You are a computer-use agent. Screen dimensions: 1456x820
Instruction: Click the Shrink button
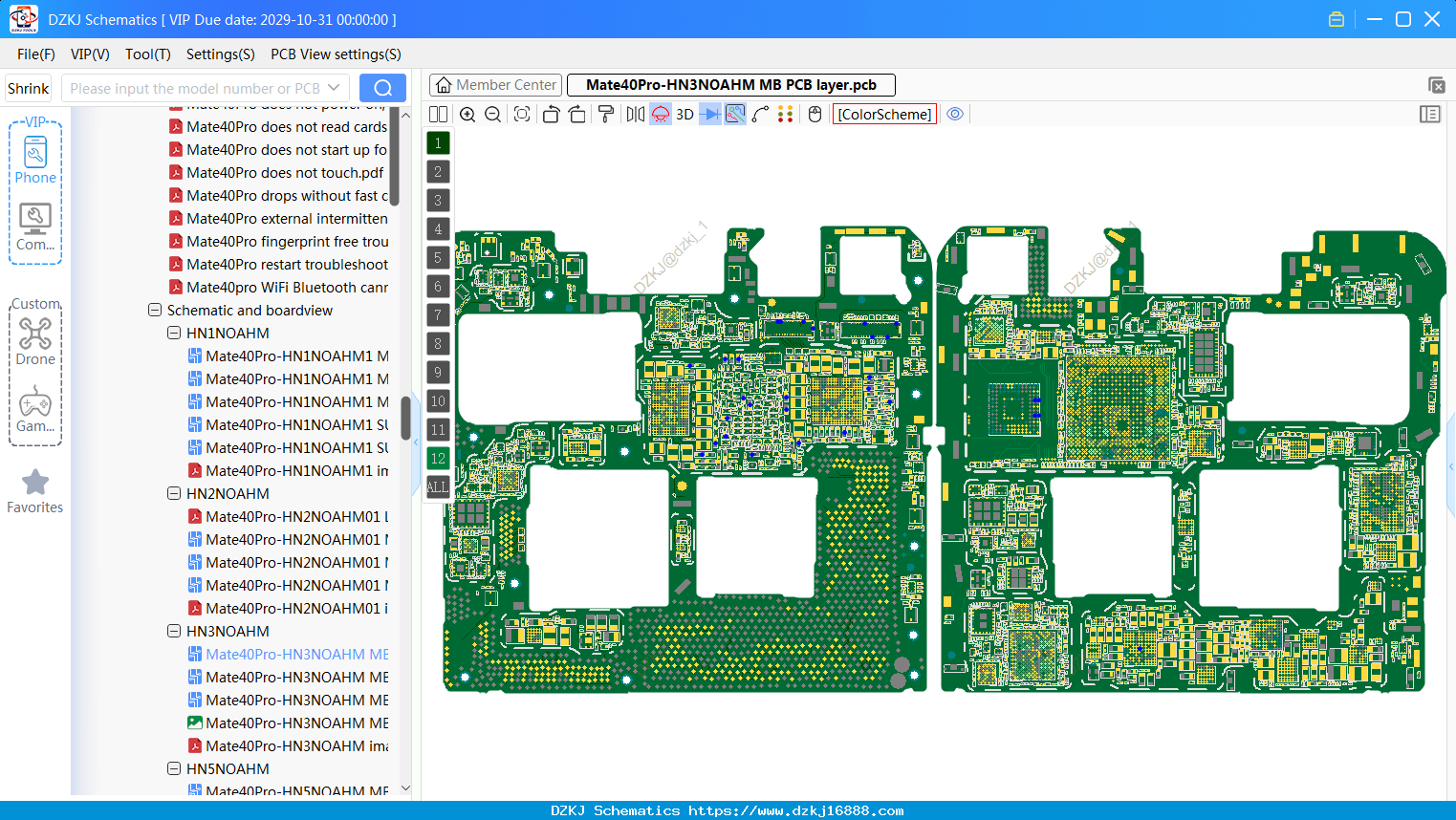tap(29, 88)
